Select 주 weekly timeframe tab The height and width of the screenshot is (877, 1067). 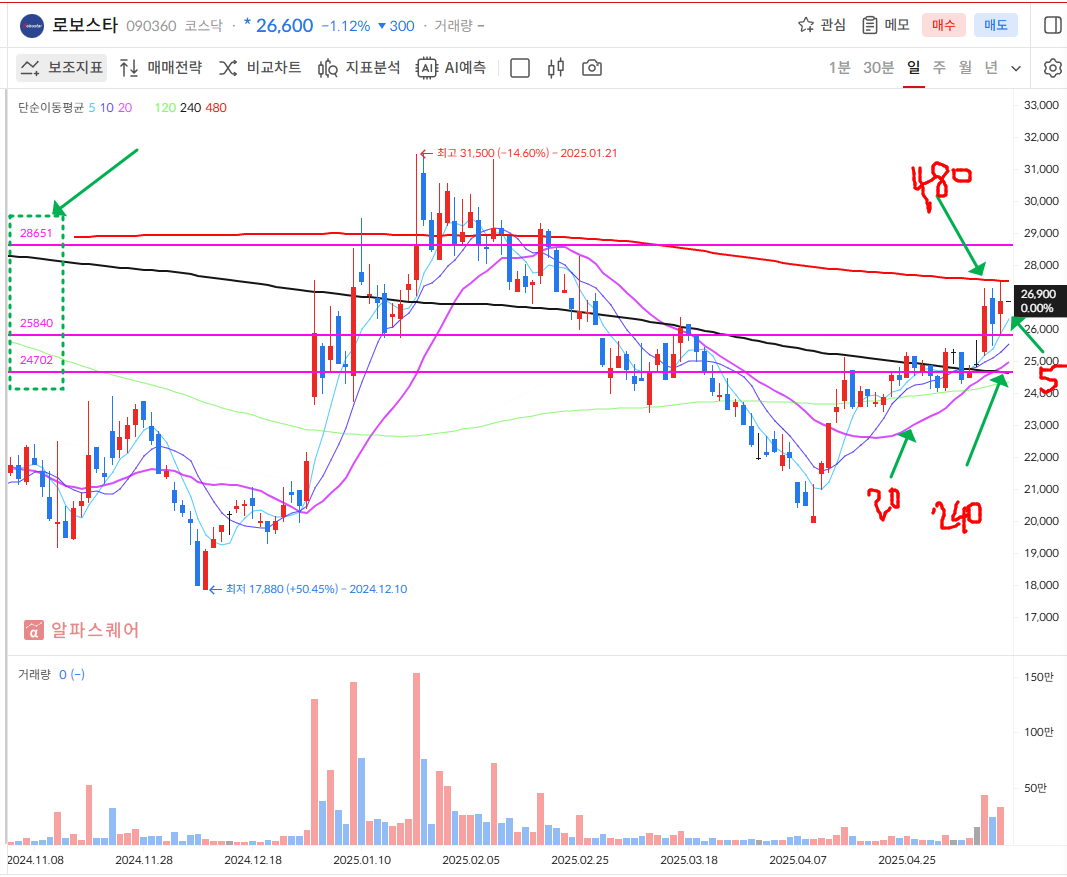939,67
